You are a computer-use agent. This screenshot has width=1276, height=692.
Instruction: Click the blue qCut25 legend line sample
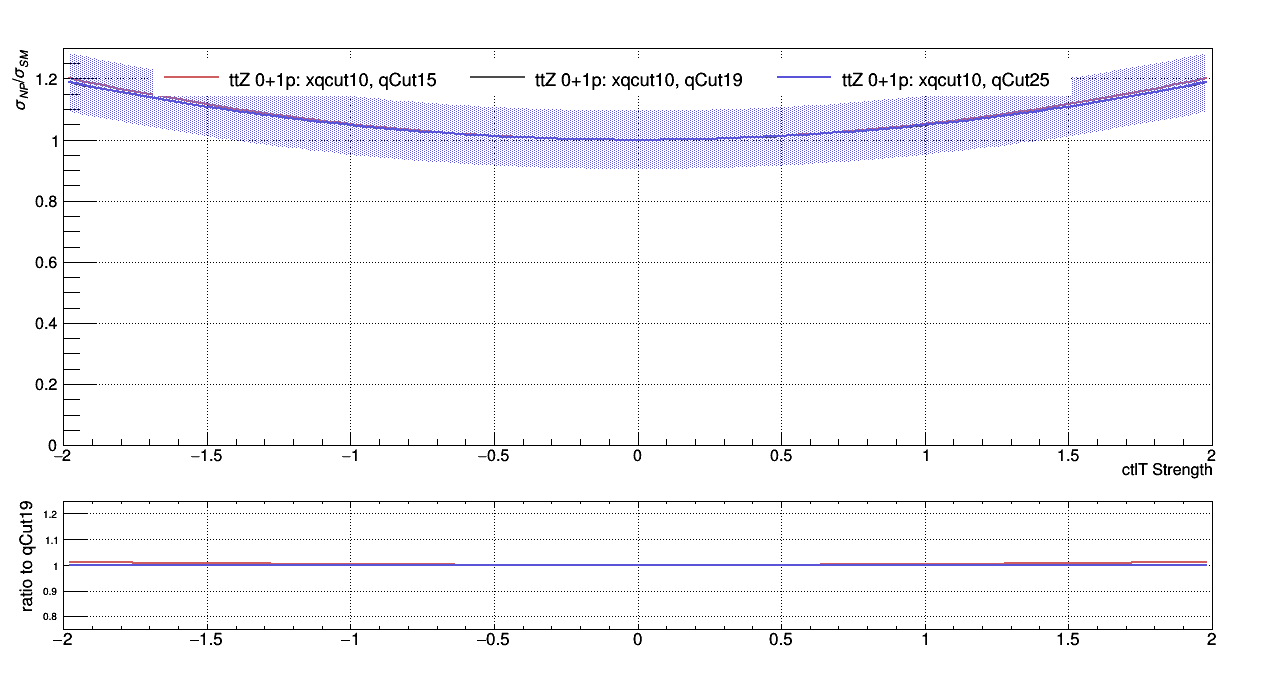pos(803,77)
